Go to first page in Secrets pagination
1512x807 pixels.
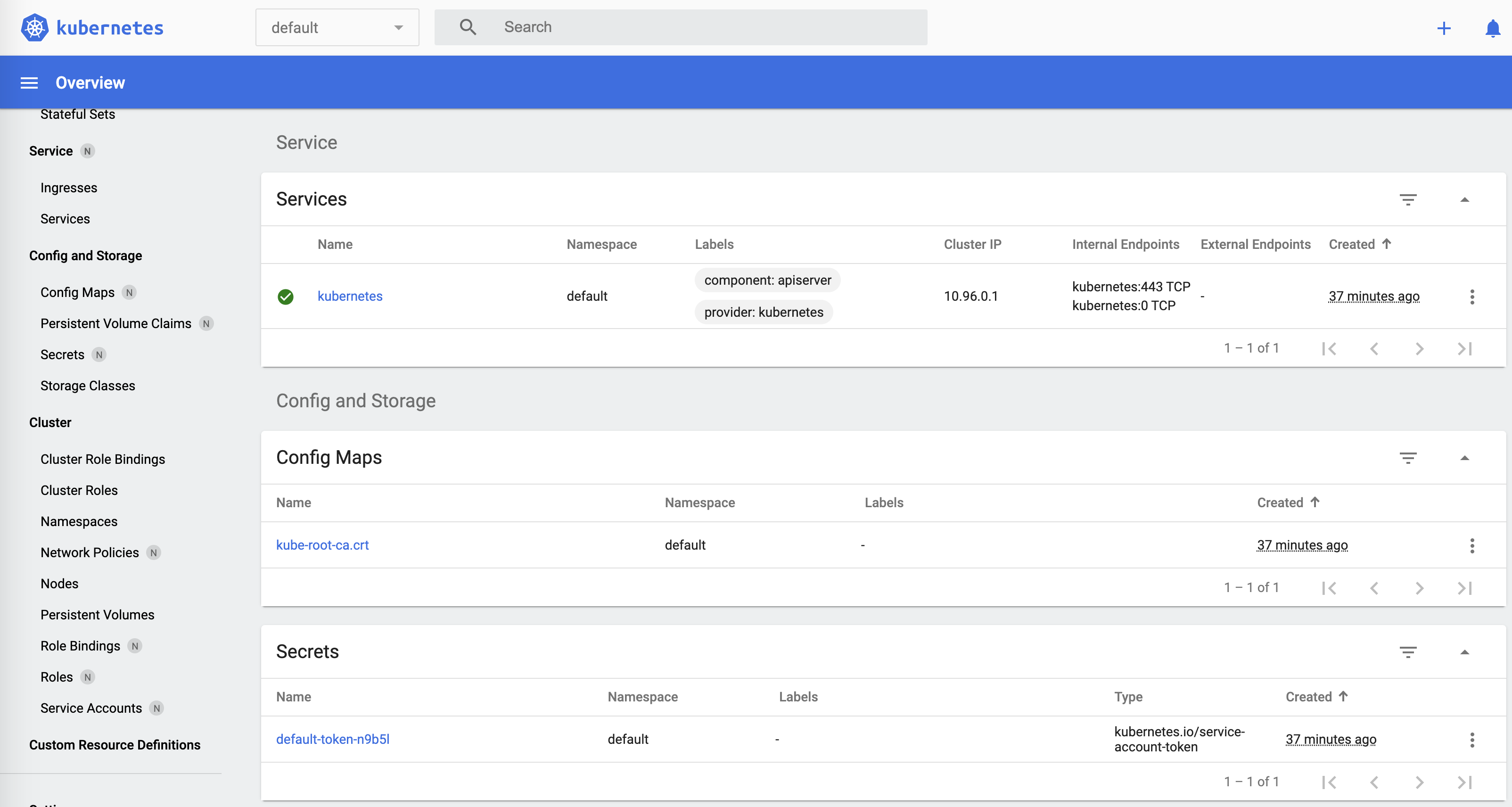[1329, 782]
